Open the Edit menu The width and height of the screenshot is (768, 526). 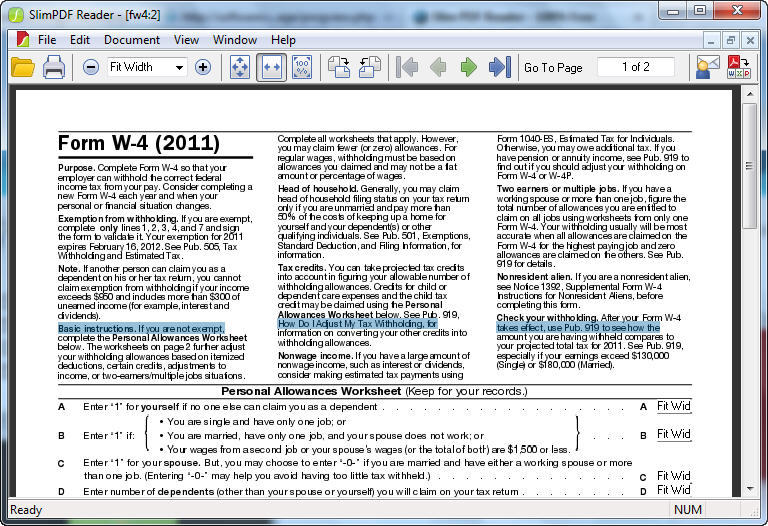[x=80, y=40]
